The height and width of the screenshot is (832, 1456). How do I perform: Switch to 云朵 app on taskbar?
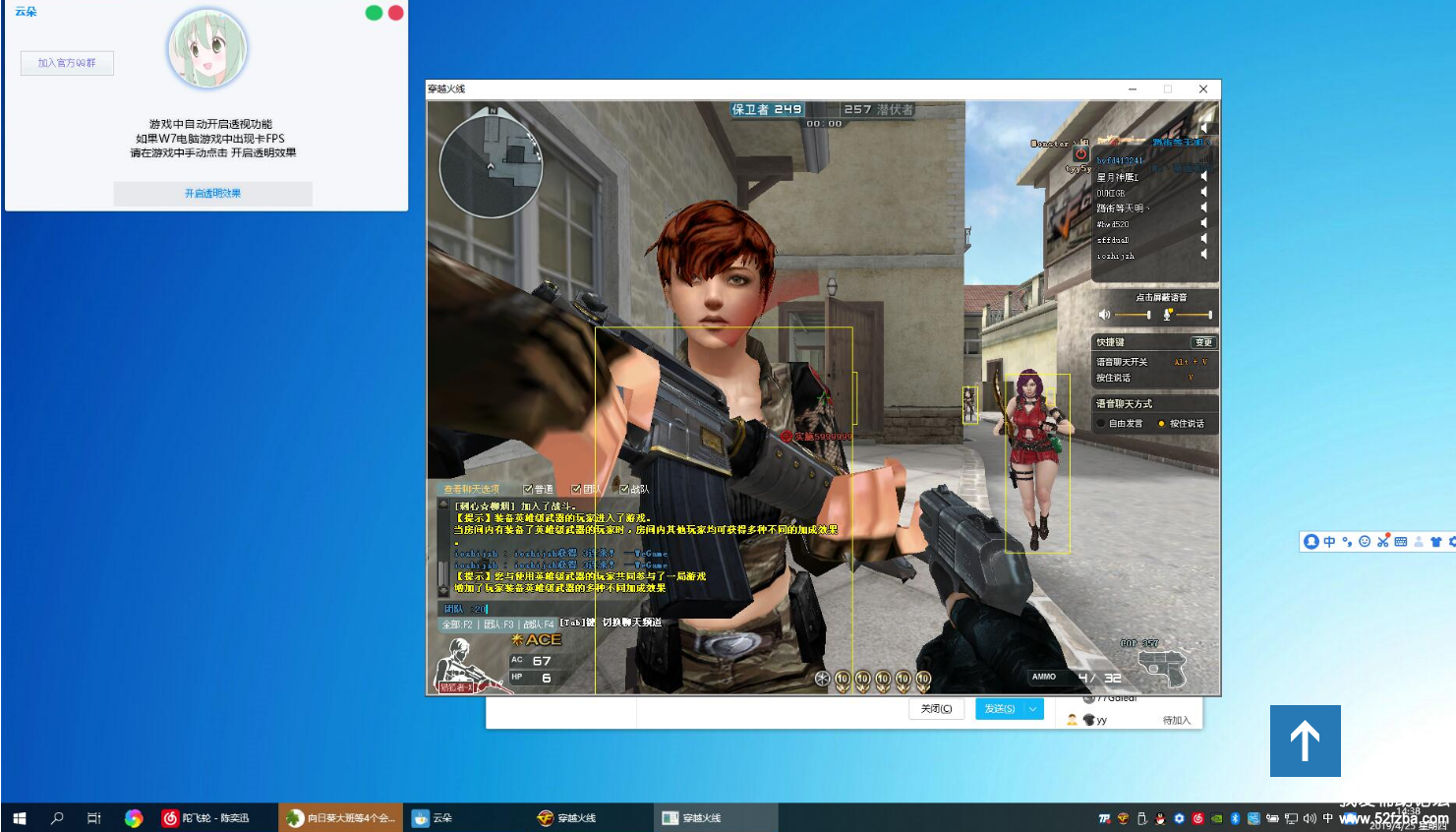(x=465, y=818)
